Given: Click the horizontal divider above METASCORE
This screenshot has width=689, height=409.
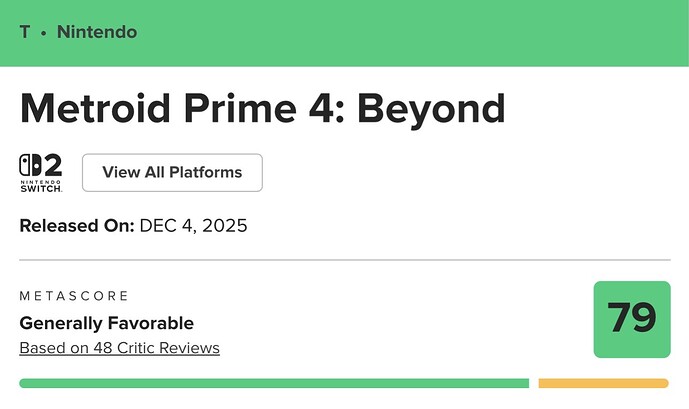Looking at the screenshot, I should point(344,260).
